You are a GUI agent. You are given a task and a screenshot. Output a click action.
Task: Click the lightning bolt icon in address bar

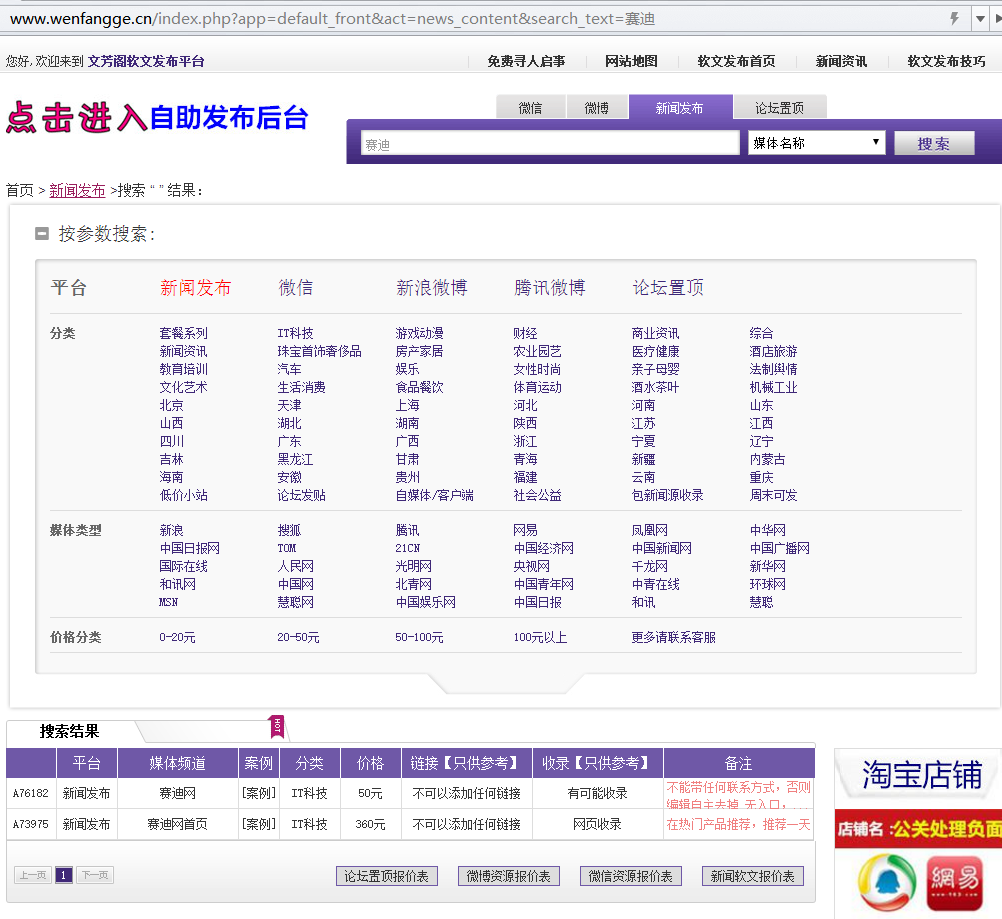[955, 19]
